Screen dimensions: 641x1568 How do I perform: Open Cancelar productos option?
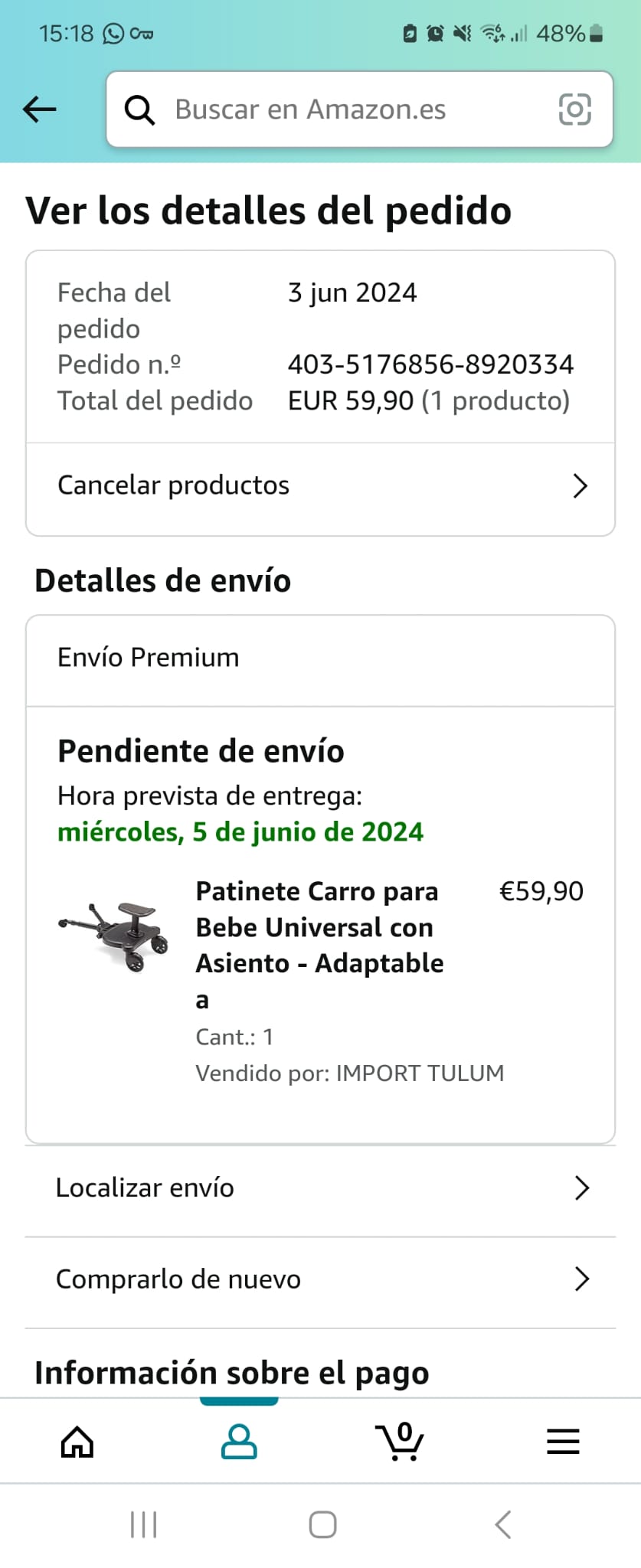174,485
